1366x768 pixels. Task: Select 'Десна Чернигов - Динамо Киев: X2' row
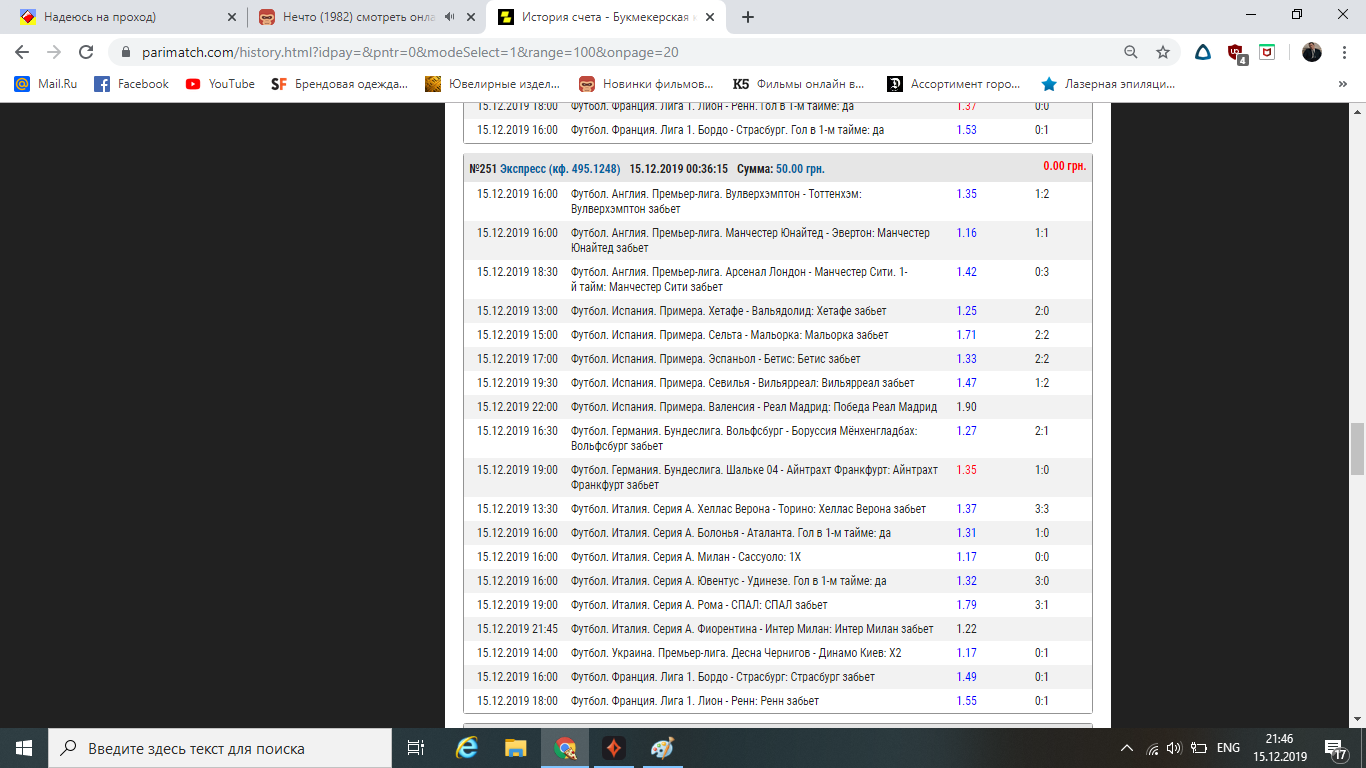click(778, 653)
